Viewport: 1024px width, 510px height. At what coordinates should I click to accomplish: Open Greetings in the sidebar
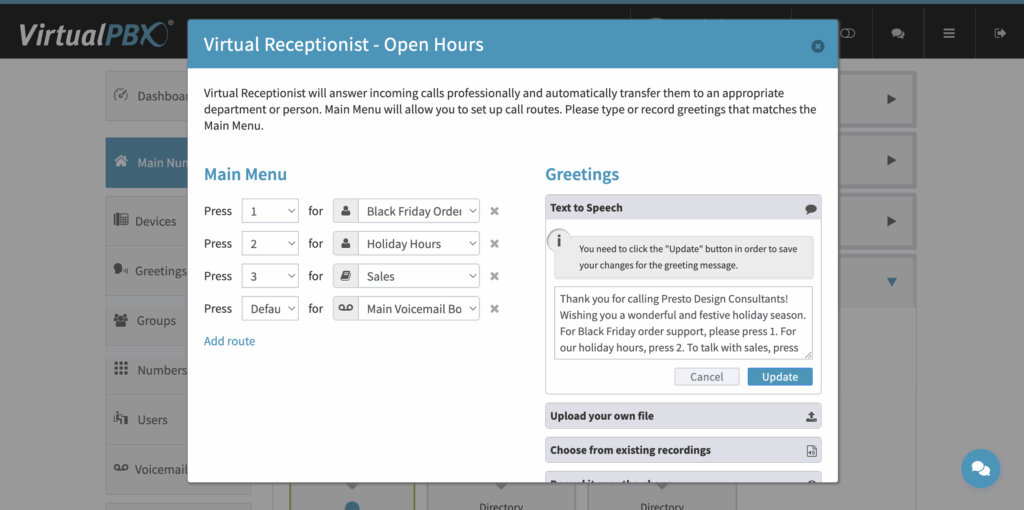tap(147, 270)
